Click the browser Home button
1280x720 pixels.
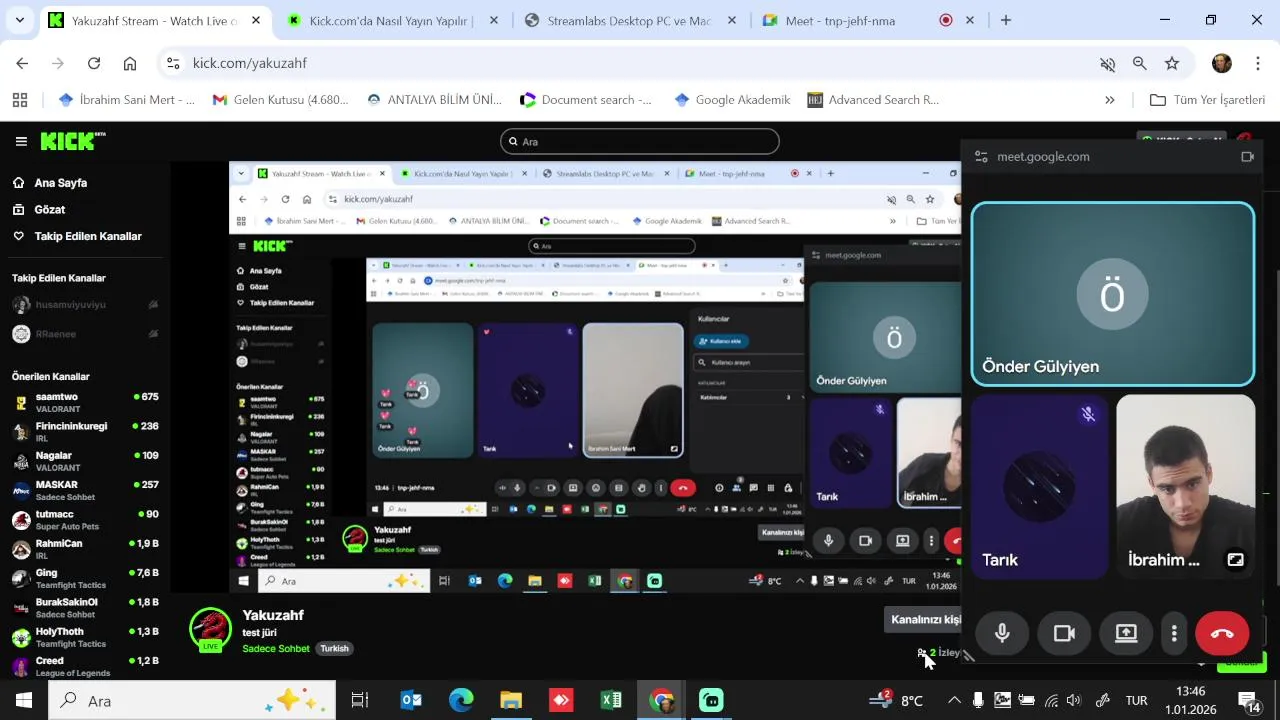[x=130, y=63]
